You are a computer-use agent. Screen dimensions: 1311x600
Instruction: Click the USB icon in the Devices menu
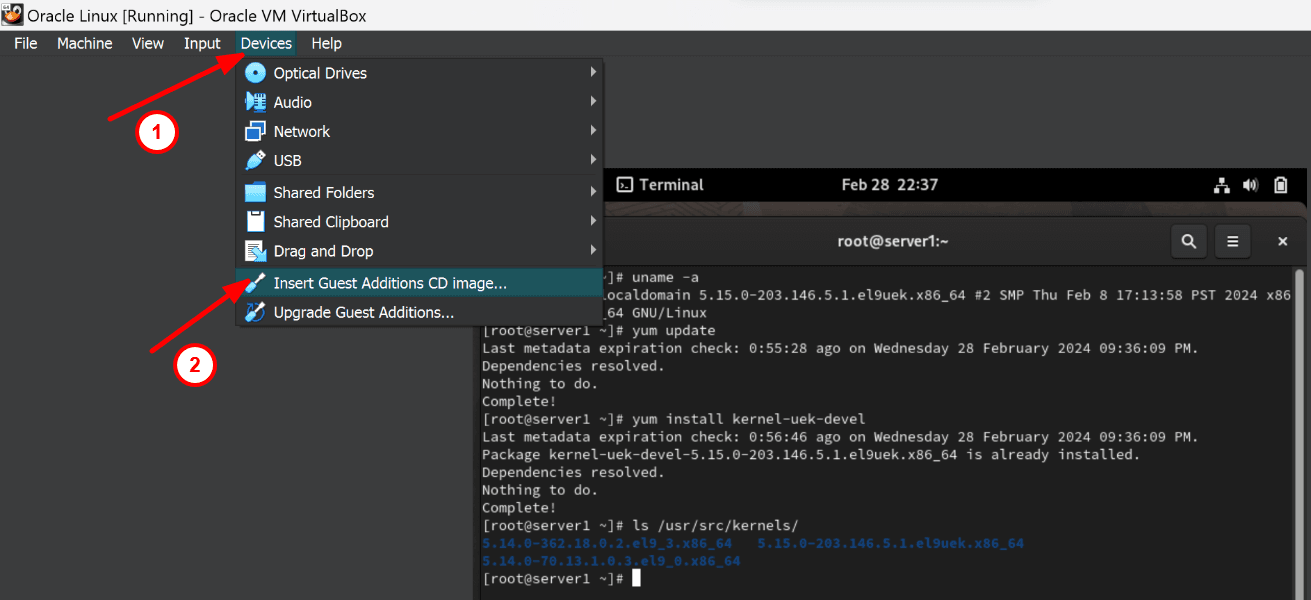tap(256, 160)
